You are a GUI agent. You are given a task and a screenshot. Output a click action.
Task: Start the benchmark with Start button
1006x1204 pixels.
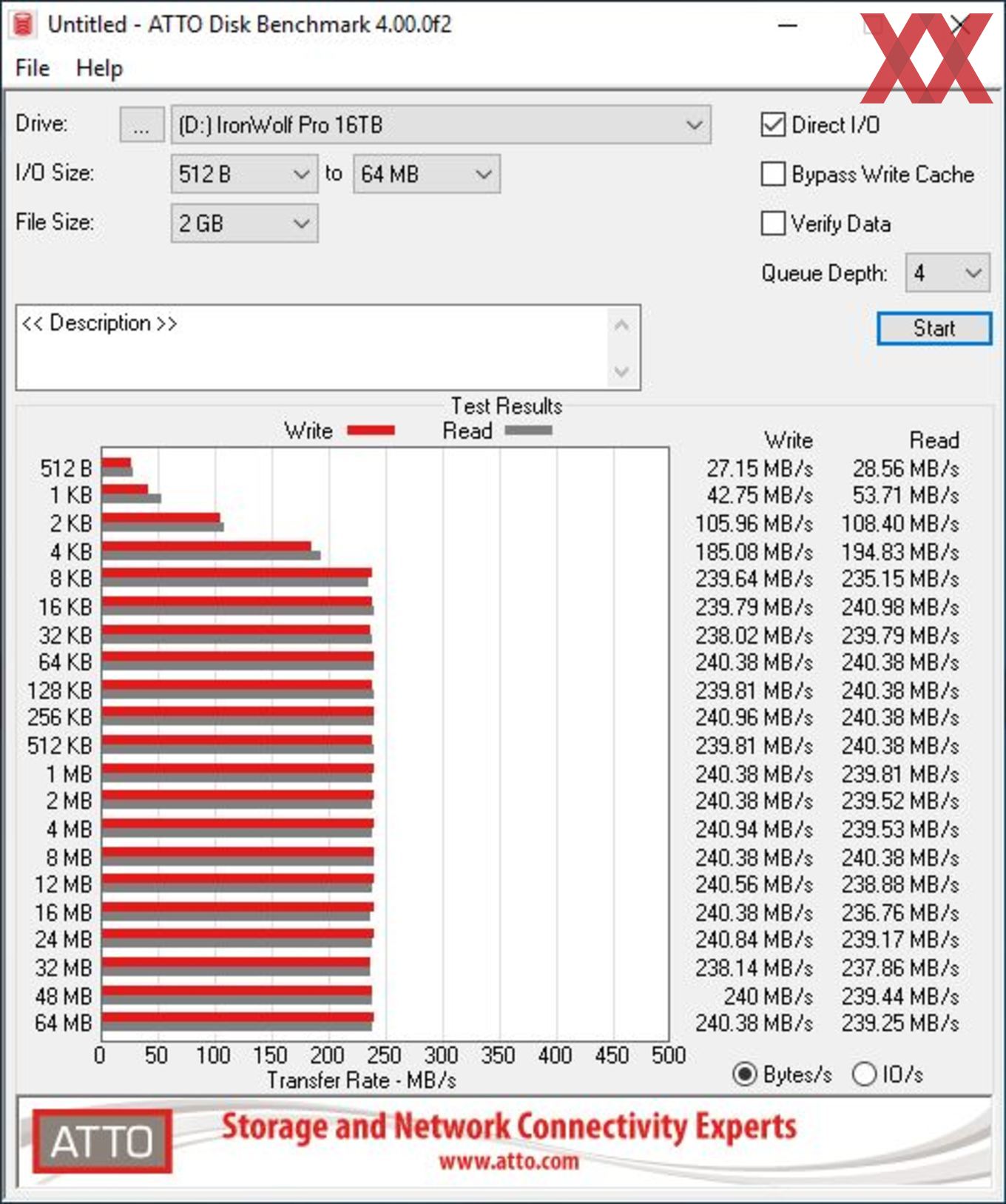coord(934,329)
